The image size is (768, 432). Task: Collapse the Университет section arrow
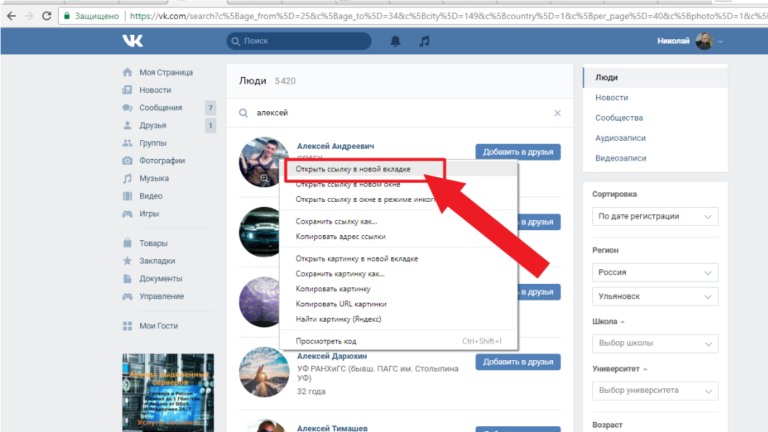tap(645, 369)
